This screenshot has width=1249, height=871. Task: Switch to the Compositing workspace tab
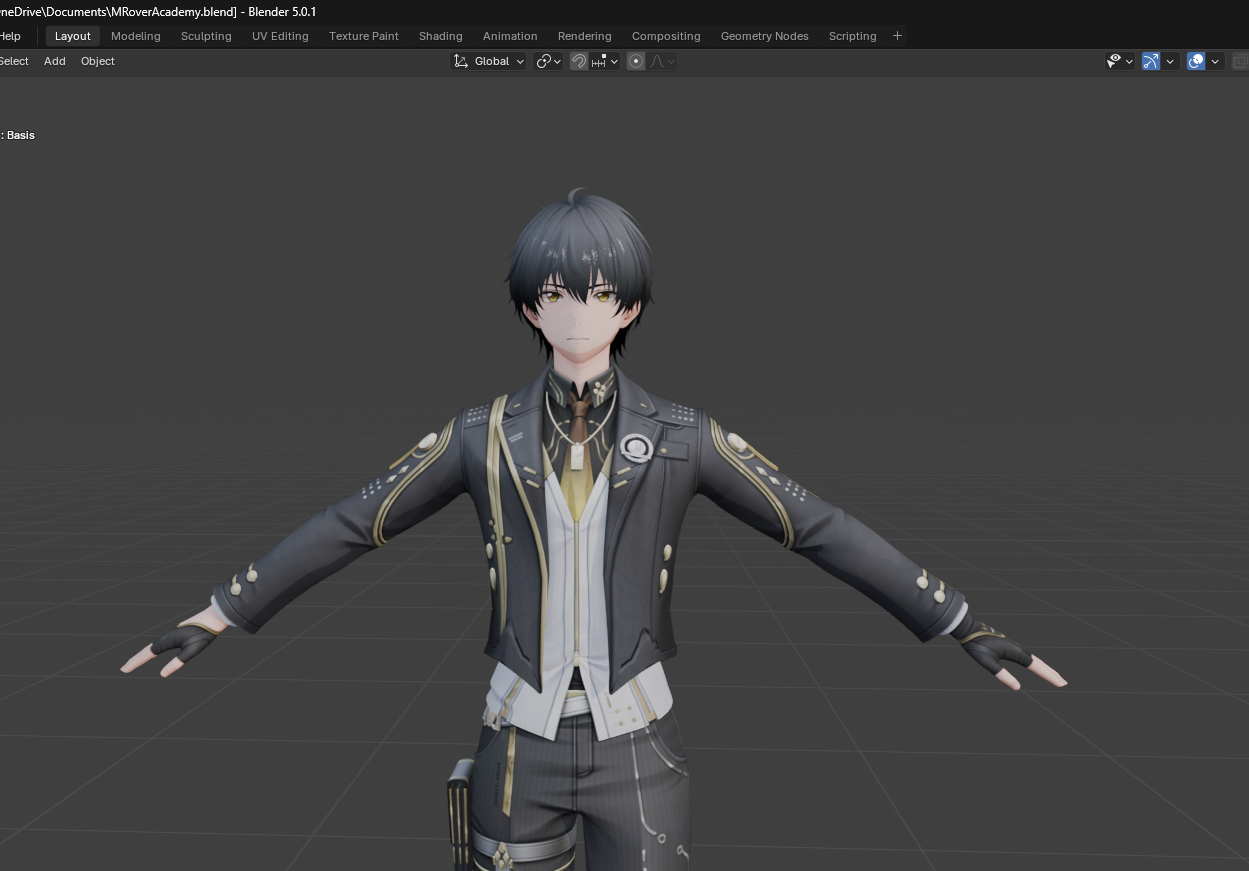pos(666,36)
